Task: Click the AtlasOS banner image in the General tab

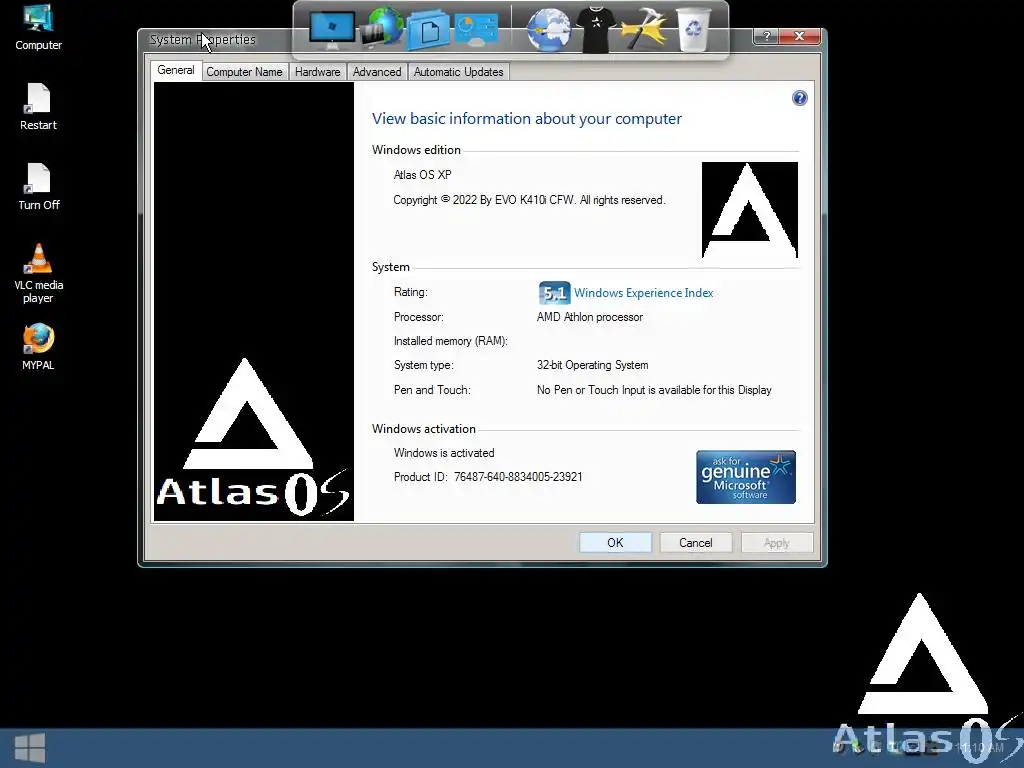Action: pyautogui.click(x=253, y=302)
